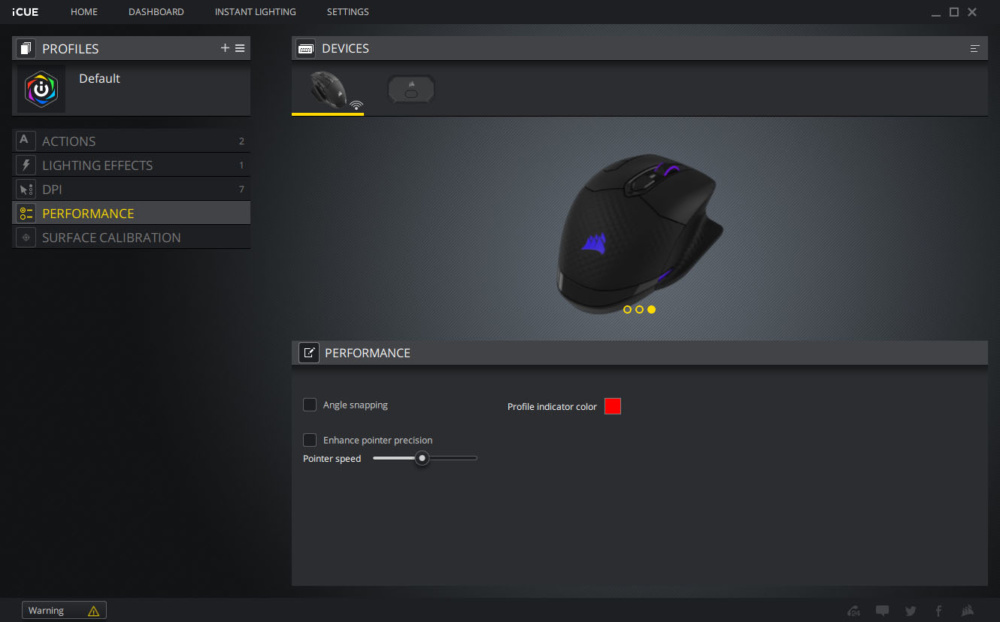Click the 'Profile indicator color' label
Screen dimensions: 1000x622
[x=552, y=406]
